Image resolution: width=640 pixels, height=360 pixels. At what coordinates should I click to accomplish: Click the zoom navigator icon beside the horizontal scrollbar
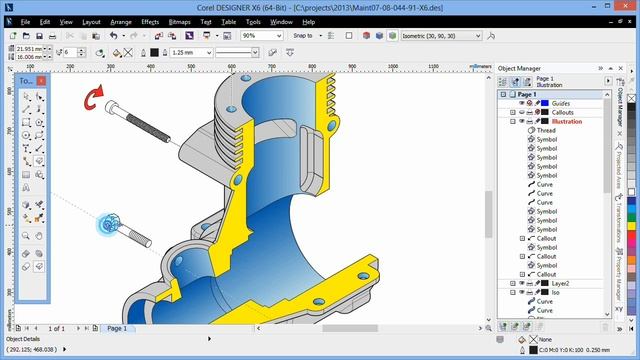[x=488, y=328]
